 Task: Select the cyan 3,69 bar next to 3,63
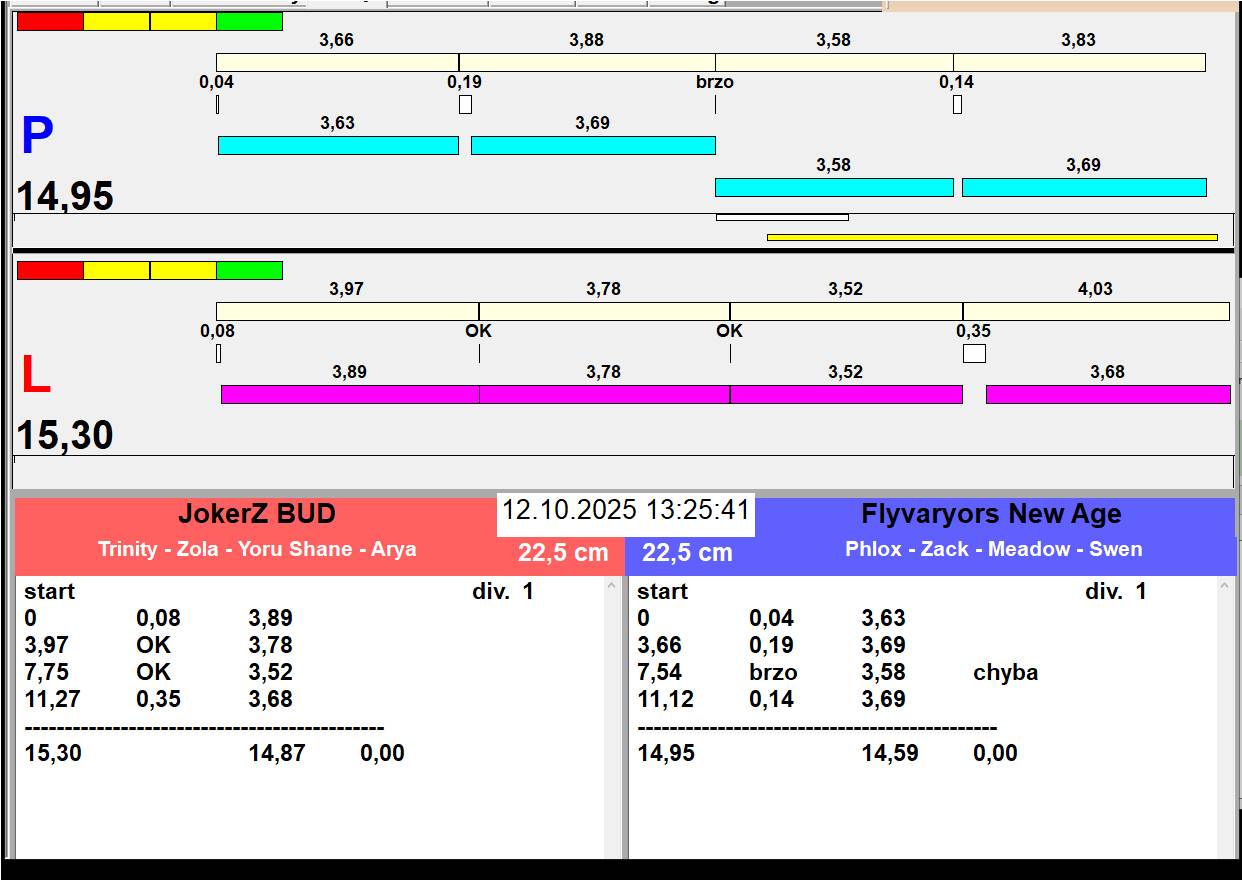593,145
